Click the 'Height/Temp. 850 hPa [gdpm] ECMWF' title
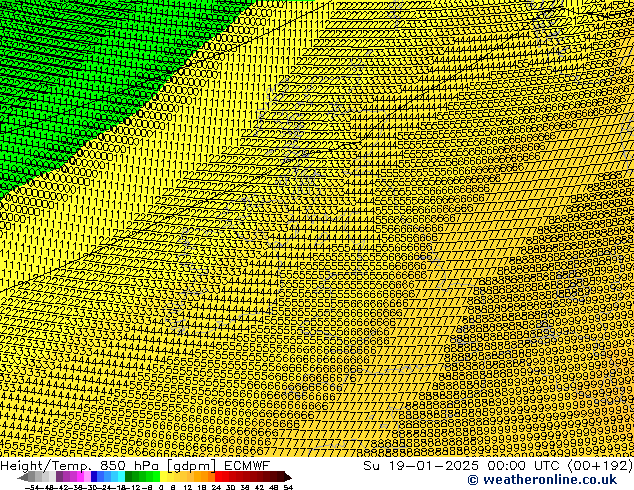The width and height of the screenshot is (634, 490). point(135,465)
